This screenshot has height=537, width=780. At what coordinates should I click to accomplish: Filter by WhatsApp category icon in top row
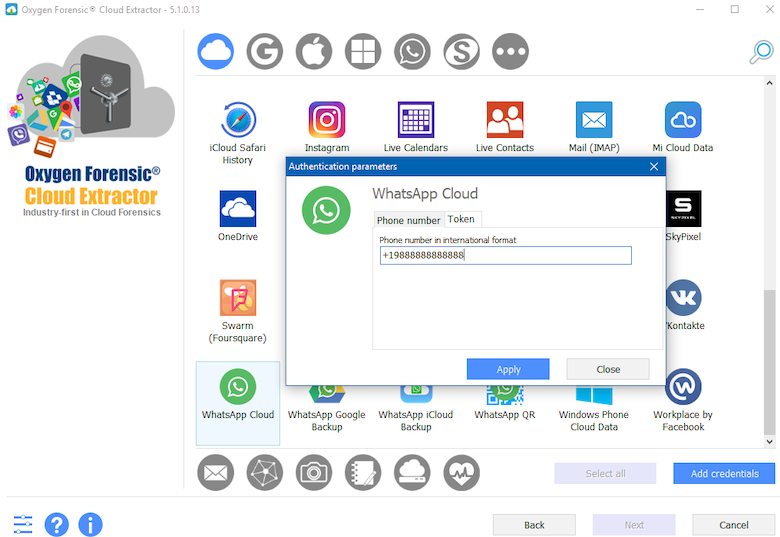[x=412, y=51]
